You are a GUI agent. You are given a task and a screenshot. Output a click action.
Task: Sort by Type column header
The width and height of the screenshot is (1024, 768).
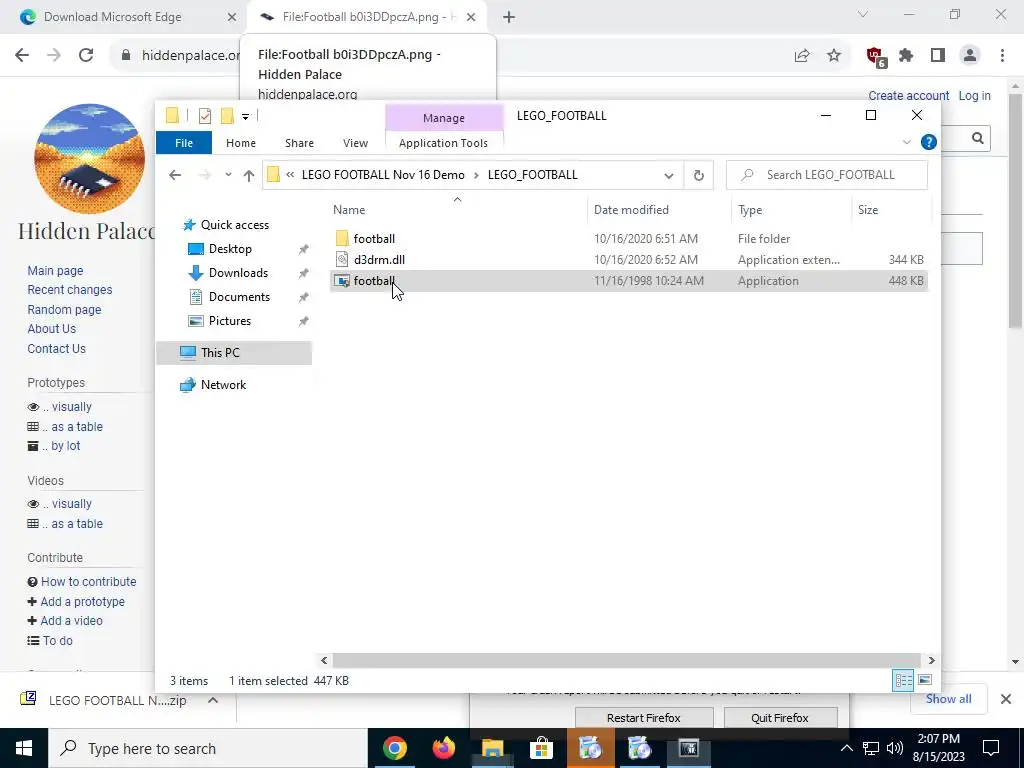[x=750, y=210]
